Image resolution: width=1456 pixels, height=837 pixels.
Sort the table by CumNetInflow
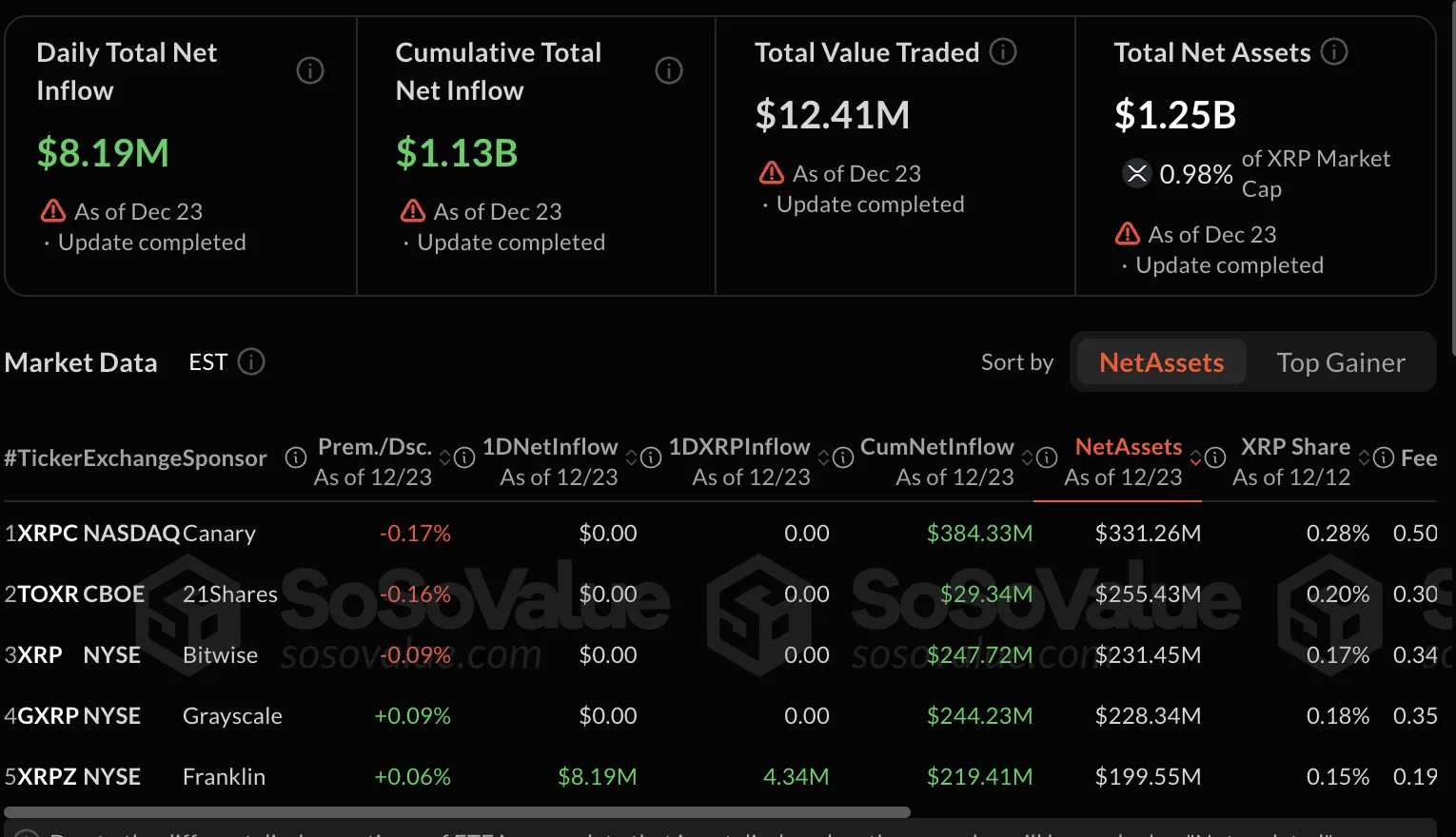[x=1025, y=457]
